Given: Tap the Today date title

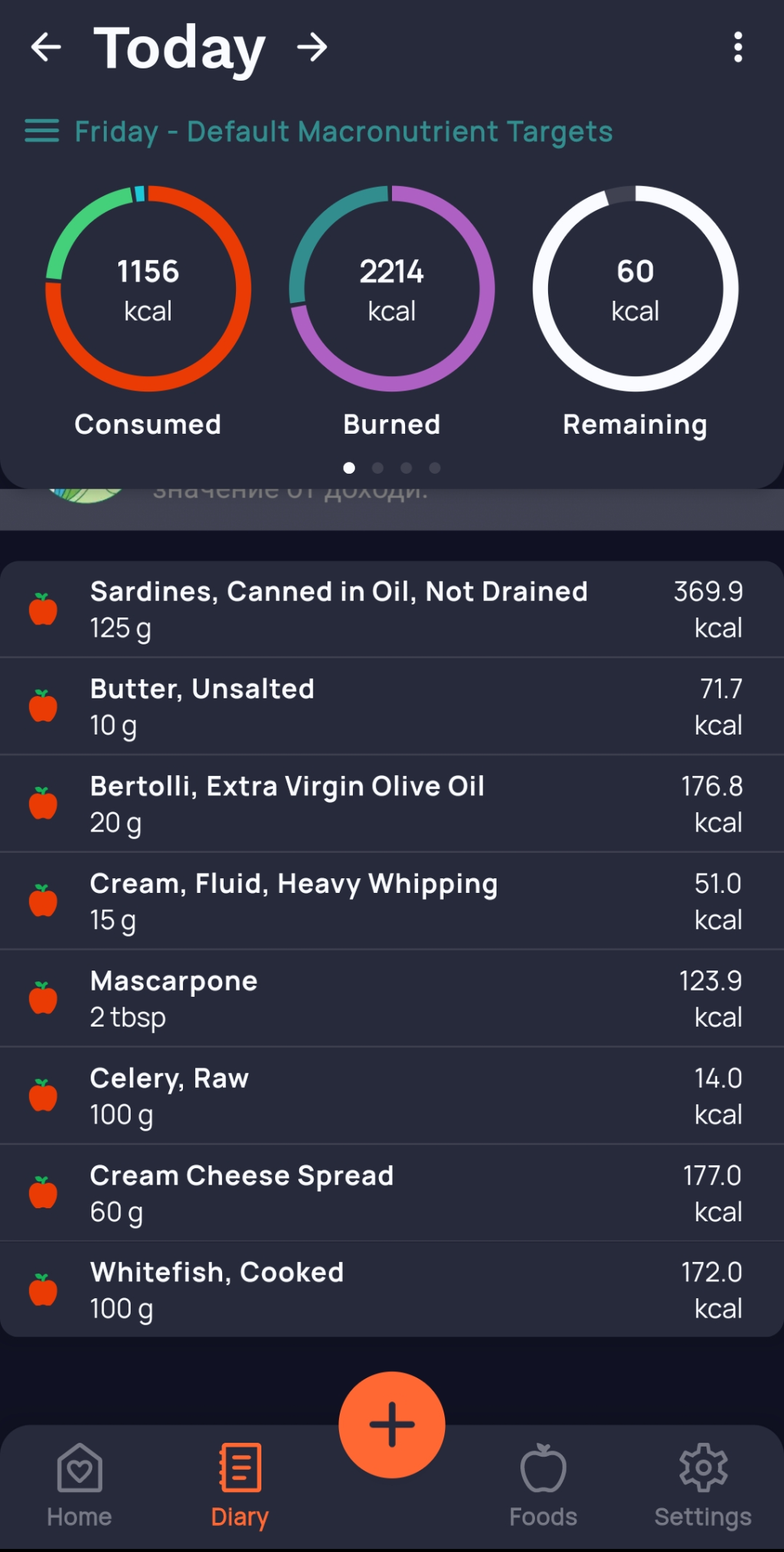Looking at the screenshot, I should point(179,48).
